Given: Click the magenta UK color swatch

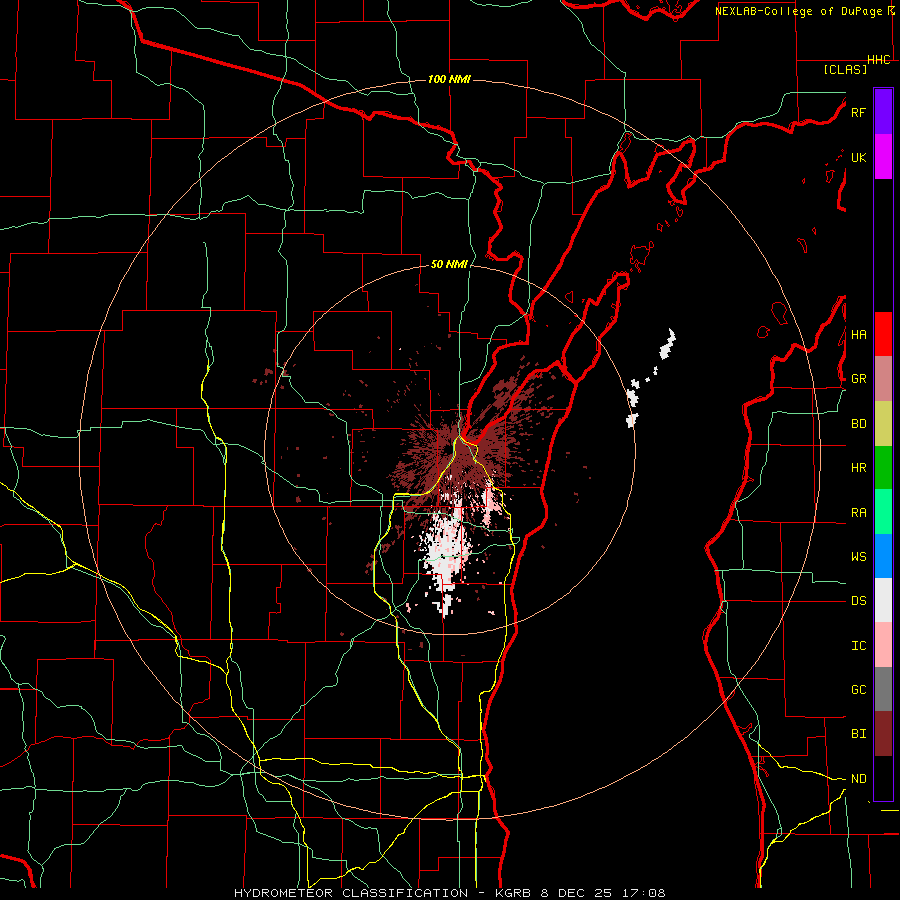Looking at the screenshot, I should click(x=883, y=157).
